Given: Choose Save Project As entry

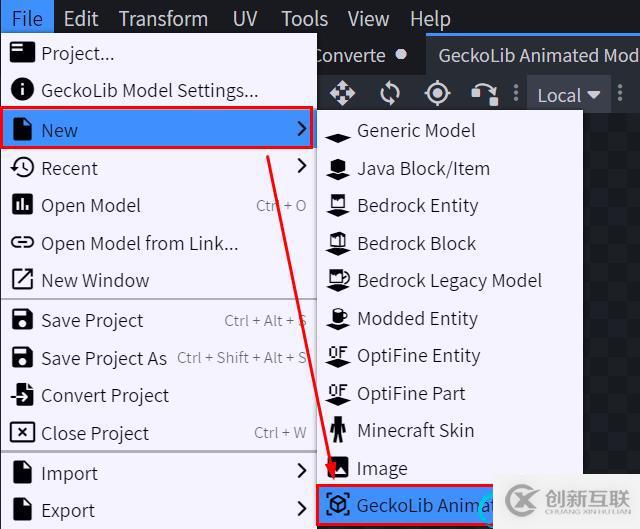Looking at the screenshot, I should (104, 358).
